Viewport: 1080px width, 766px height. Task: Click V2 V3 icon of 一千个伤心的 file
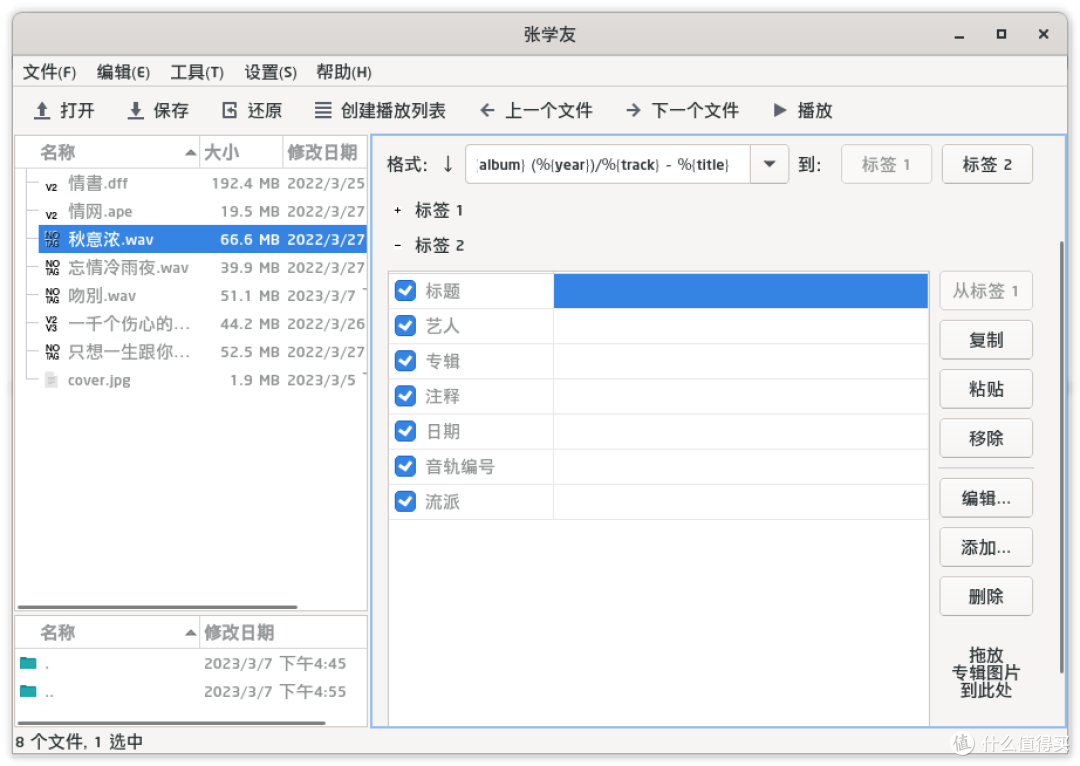(52, 324)
